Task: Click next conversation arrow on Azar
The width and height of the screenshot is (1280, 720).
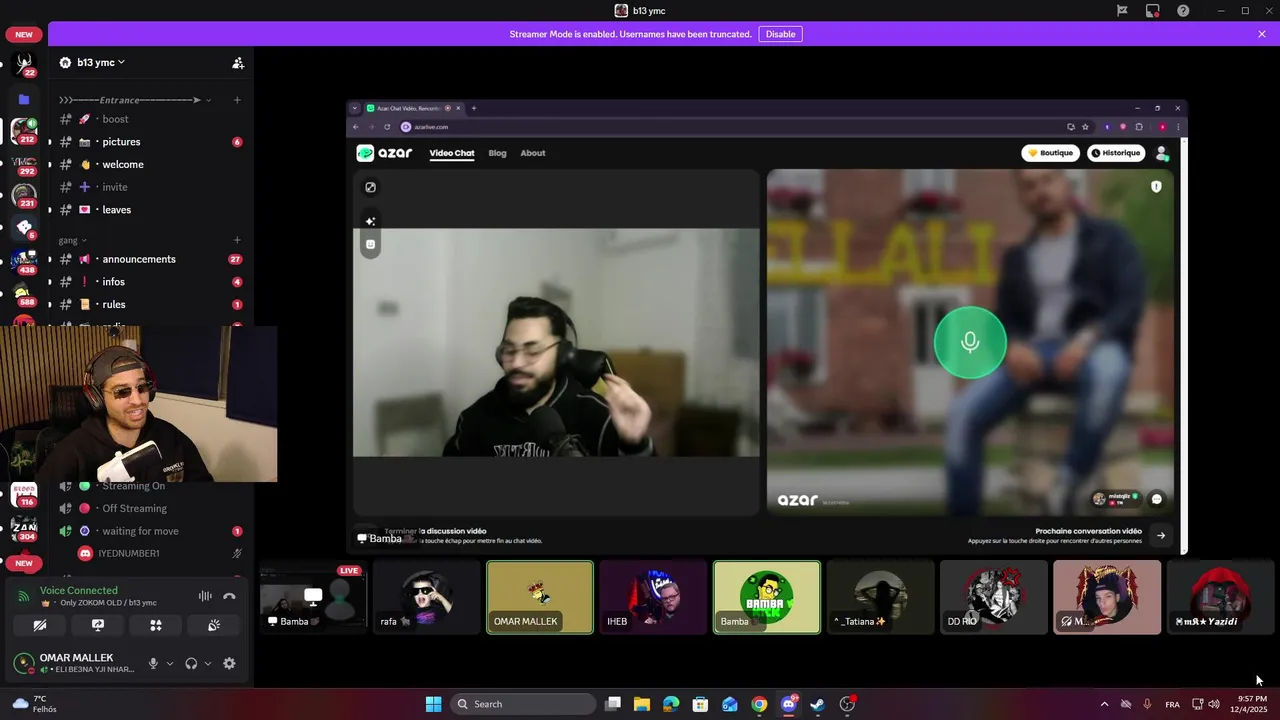Action: pos(1161,535)
